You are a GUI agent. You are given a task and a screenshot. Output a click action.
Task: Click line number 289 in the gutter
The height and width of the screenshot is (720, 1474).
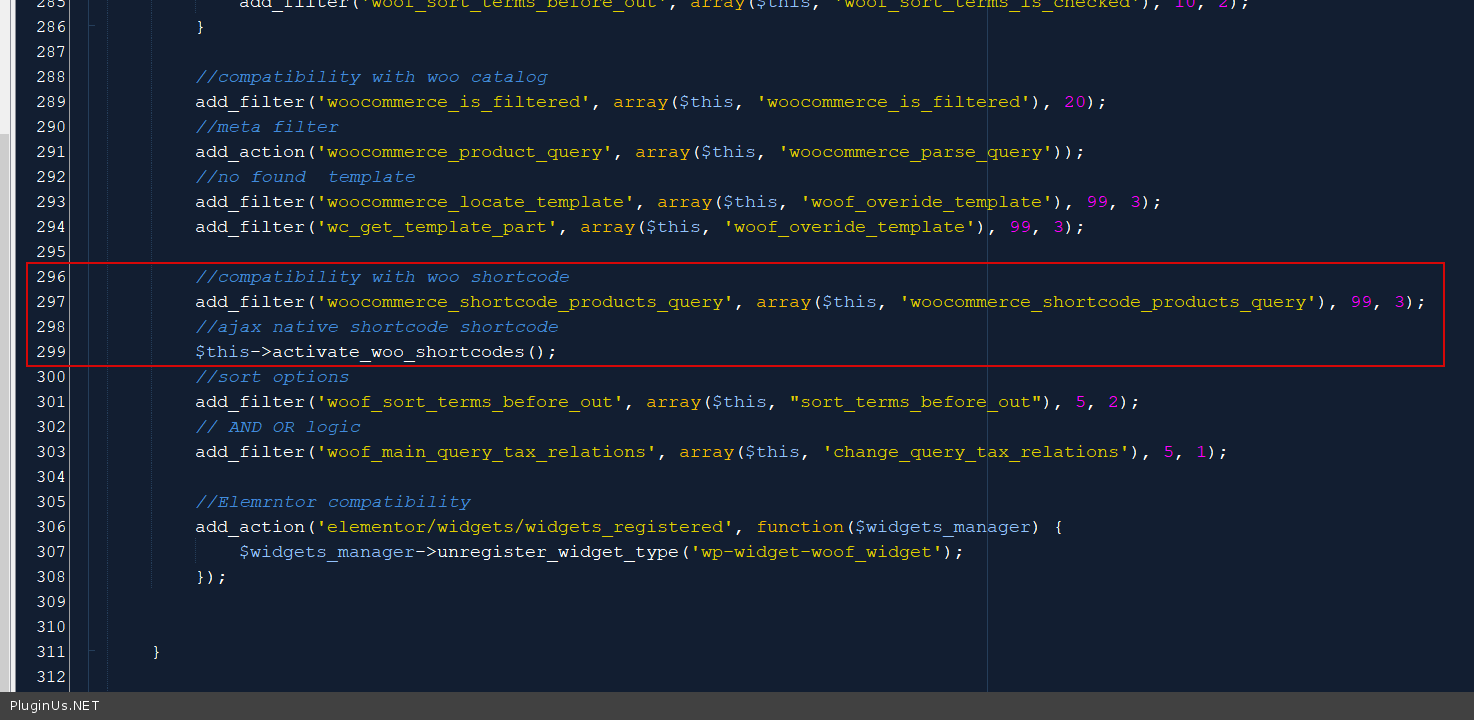coord(49,102)
